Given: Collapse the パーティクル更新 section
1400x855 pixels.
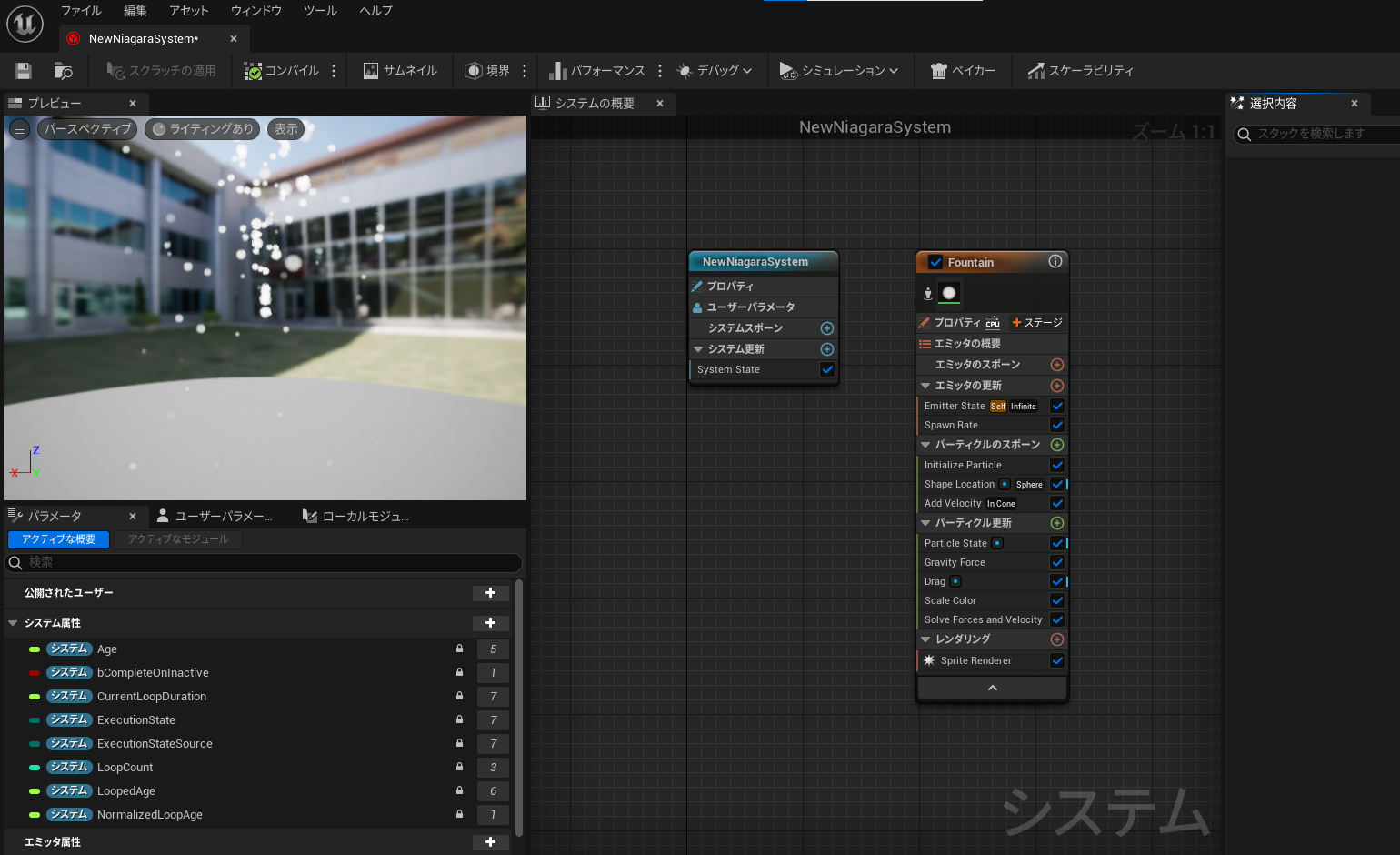Looking at the screenshot, I should (925, 522).
